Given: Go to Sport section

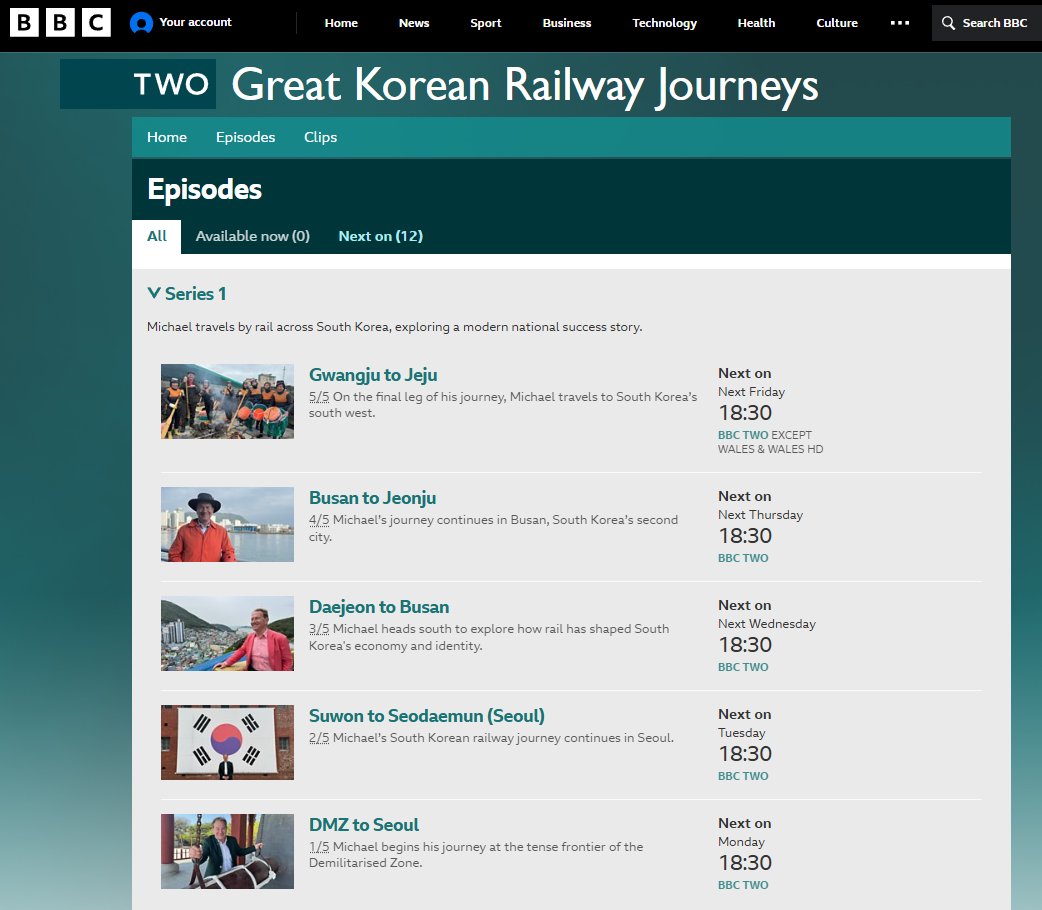Looking at the screenshot, I should point(486,23).
